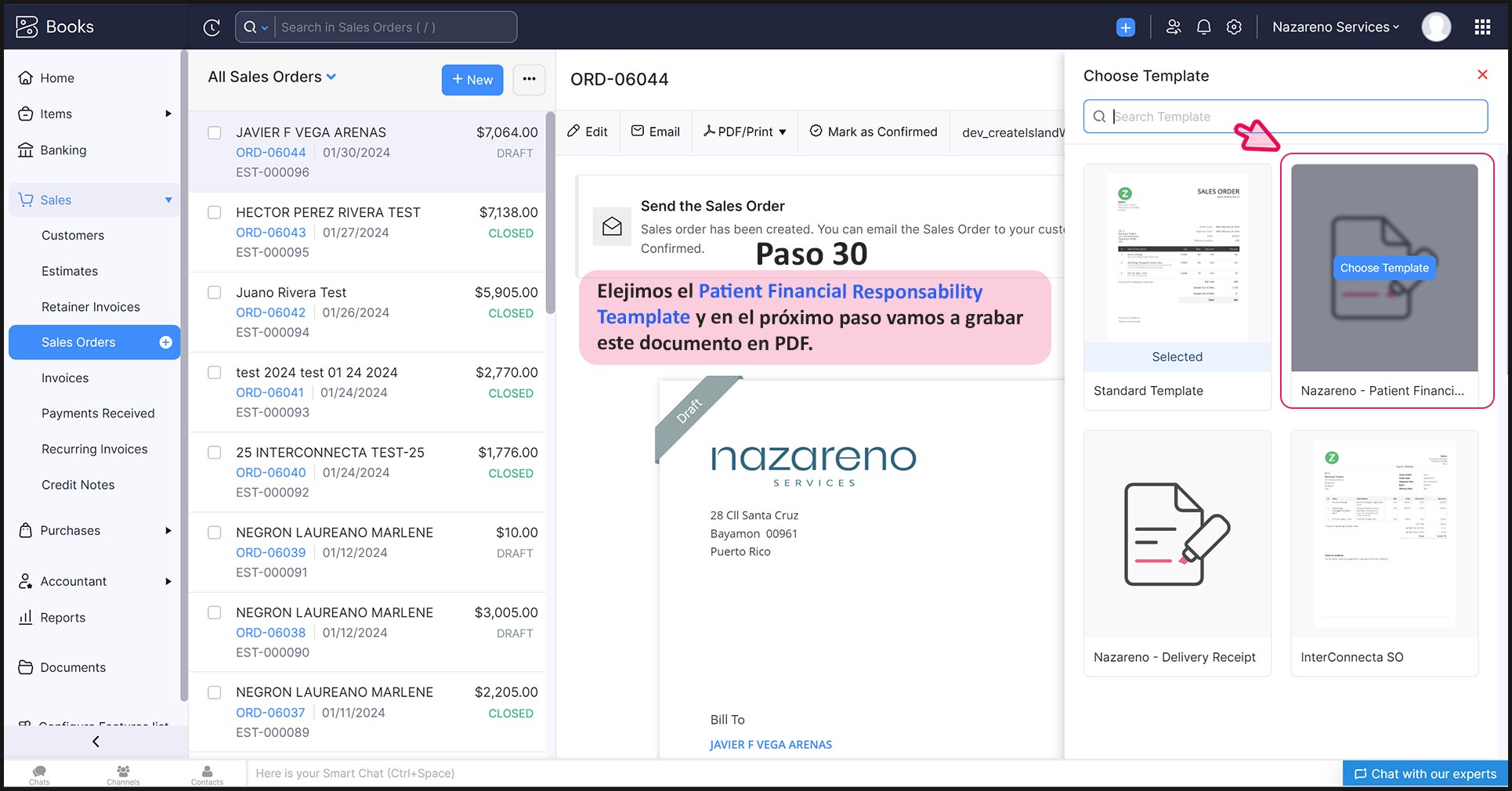Click the blue quick create plus icon
Screen dimensions: 1512x791
click(1125, 27)
